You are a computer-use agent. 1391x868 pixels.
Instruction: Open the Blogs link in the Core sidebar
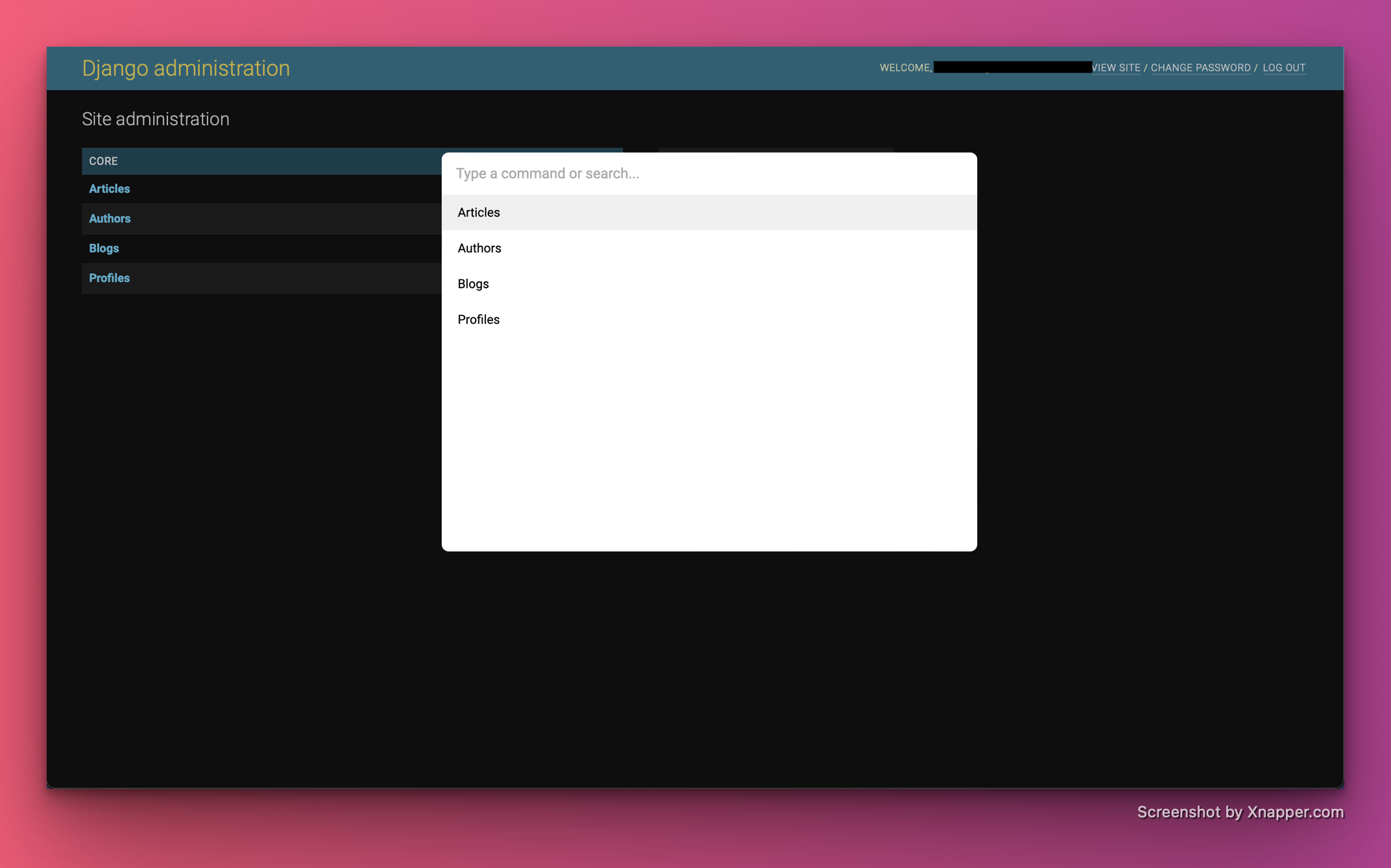(x=104, y=248)
